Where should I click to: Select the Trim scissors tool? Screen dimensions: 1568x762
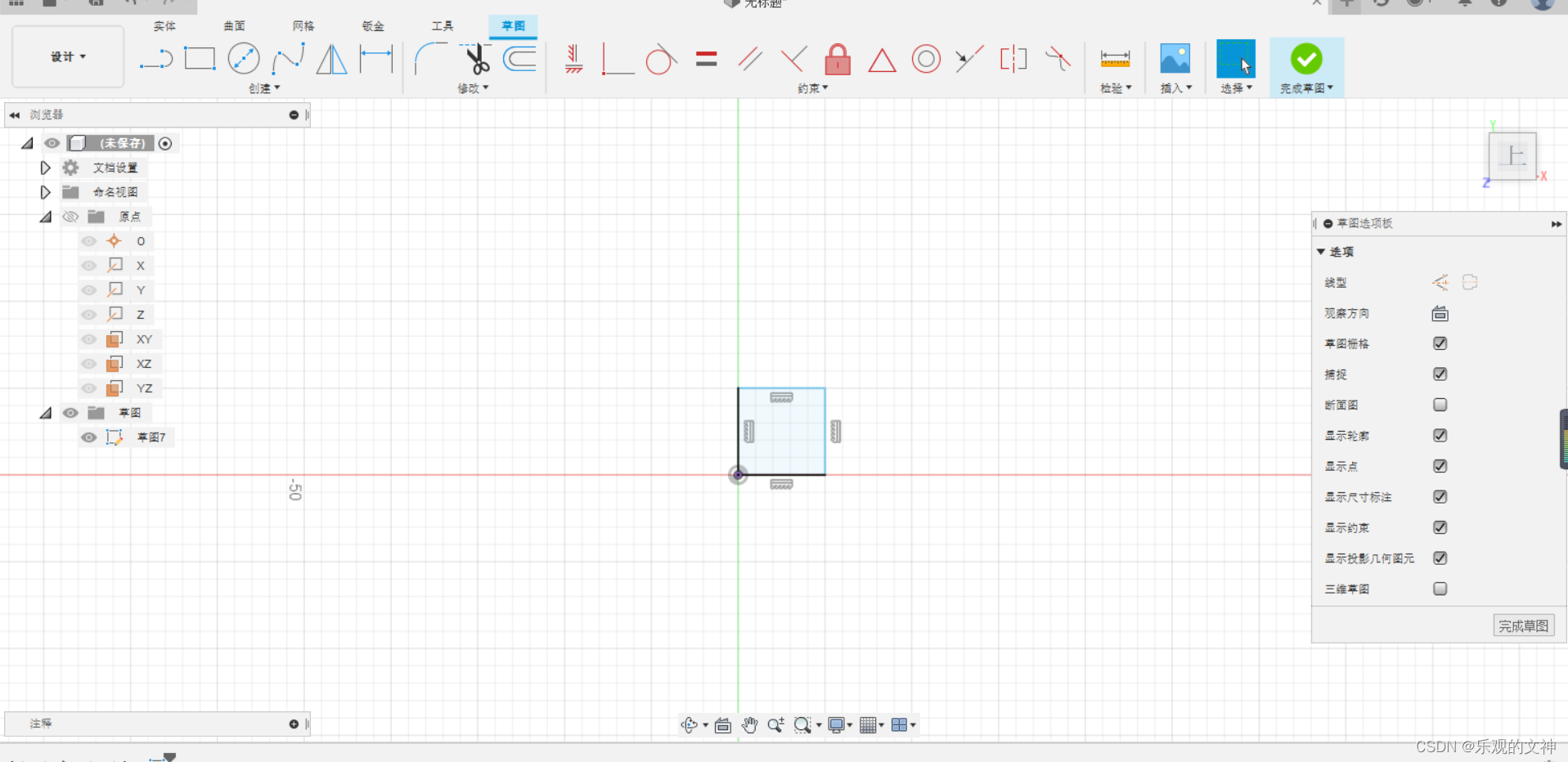(x=476, y=59)
